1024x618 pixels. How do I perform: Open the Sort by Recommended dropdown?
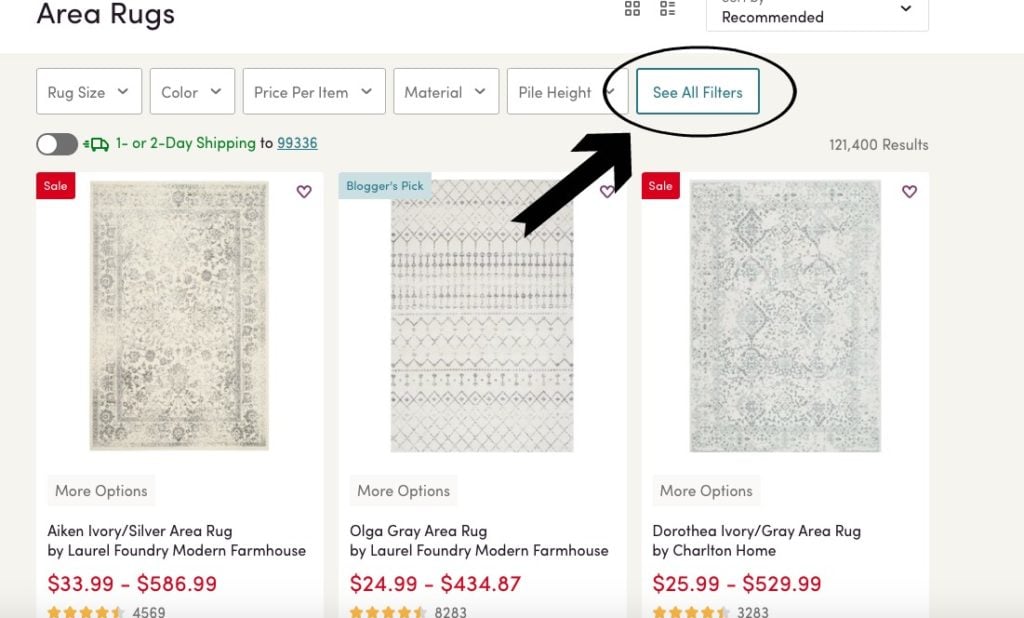click(x=816, y=13)
